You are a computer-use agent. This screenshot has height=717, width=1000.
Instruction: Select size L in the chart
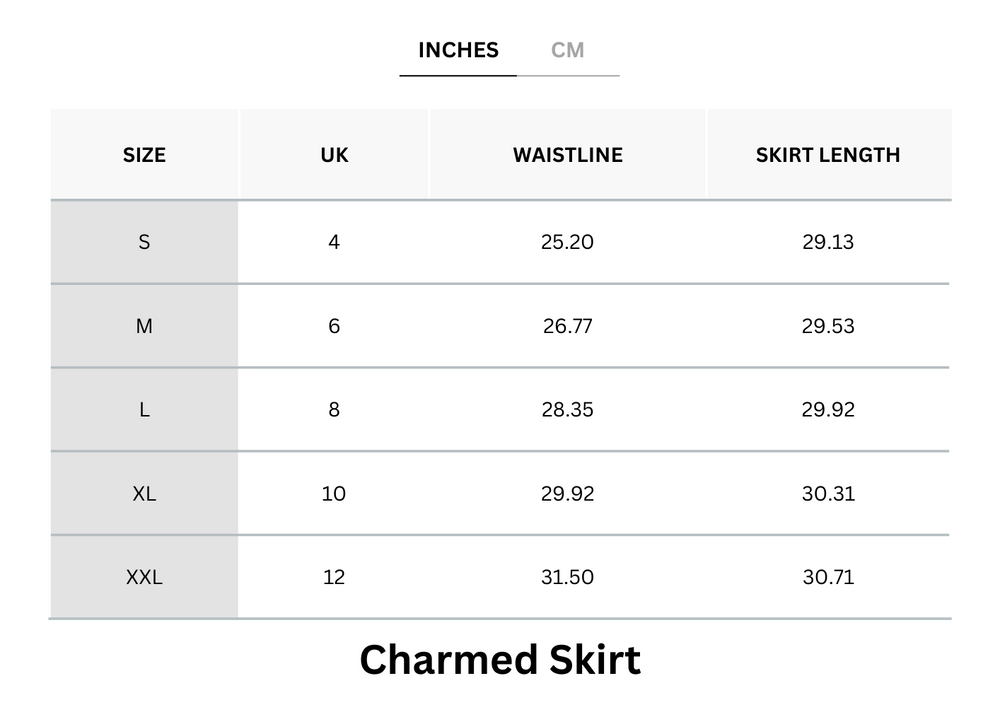pyautogui.click(x=144, y=409)
